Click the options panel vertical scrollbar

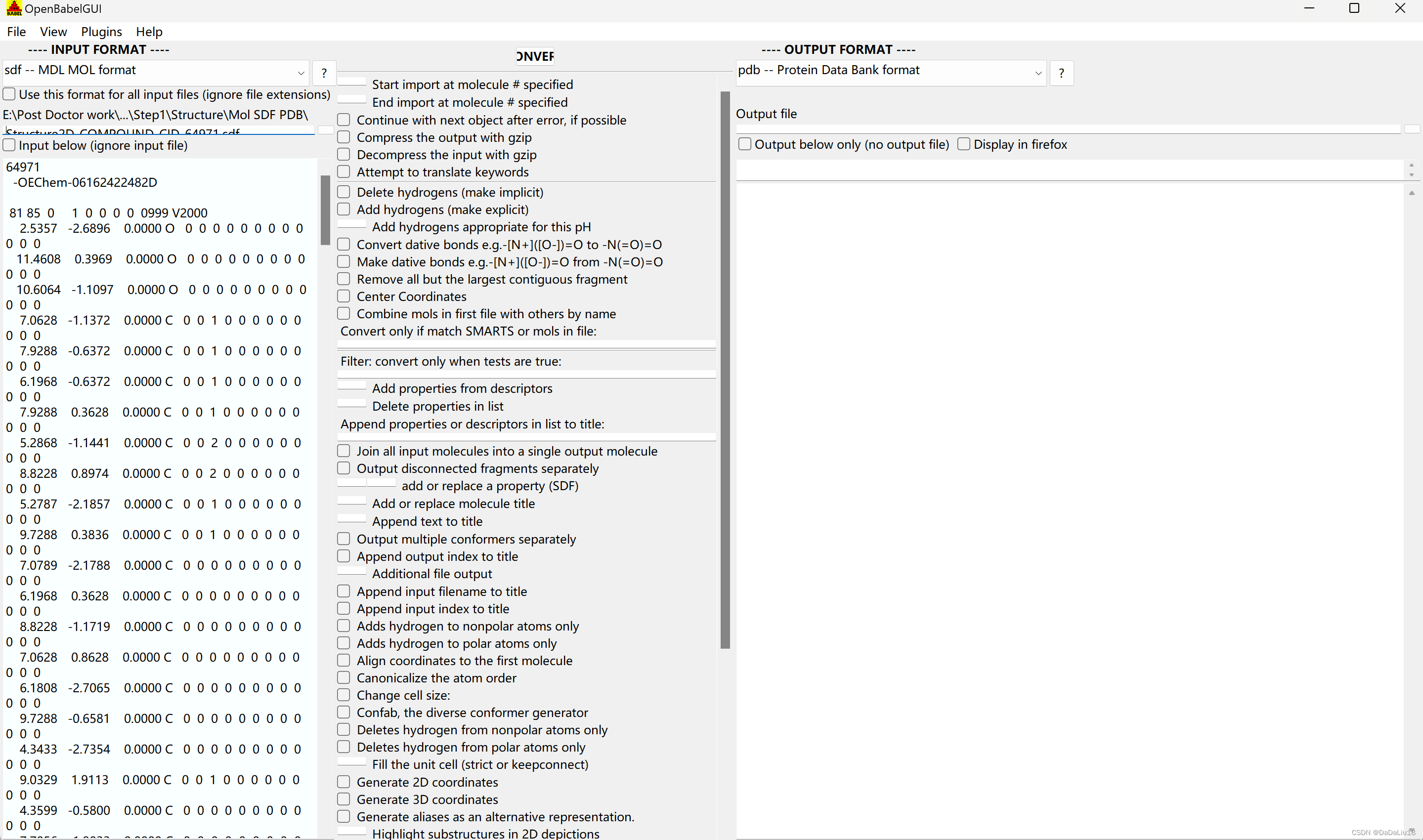[x=725, y=370]
